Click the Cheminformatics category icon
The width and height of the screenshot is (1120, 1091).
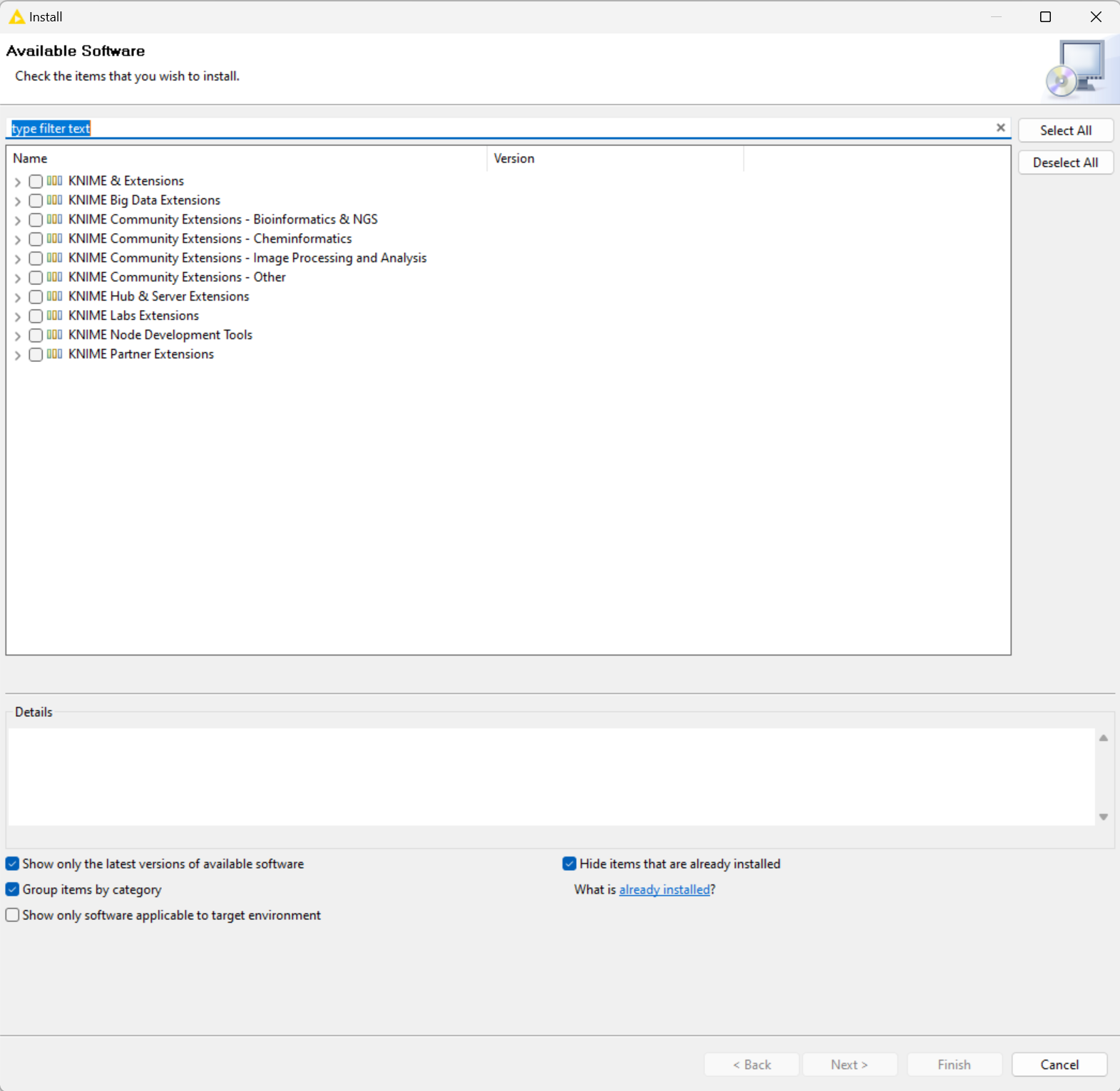click(x=54, y=239)
